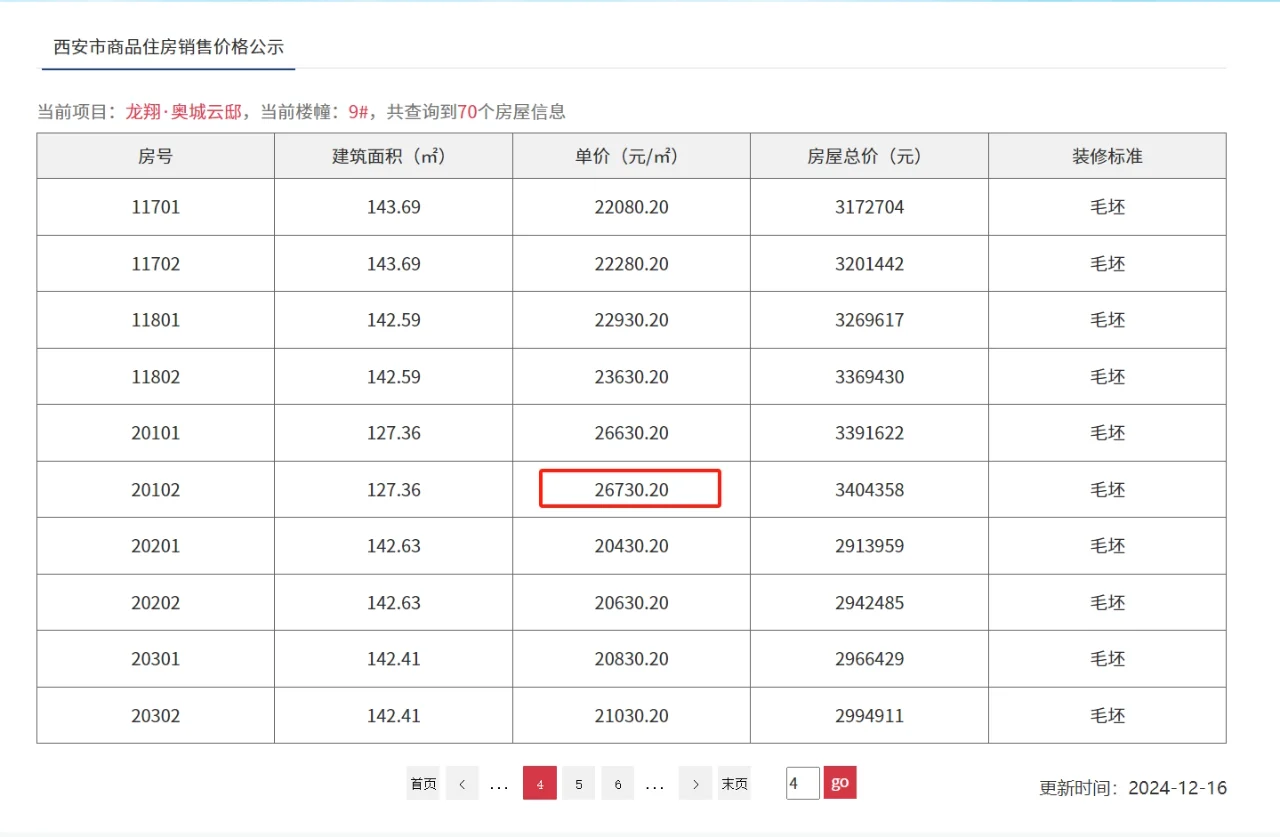Viewport: 1280px width, 837px height.
Task: Click 毛坯 in row 20302
Action: (x=1107, y=716)
